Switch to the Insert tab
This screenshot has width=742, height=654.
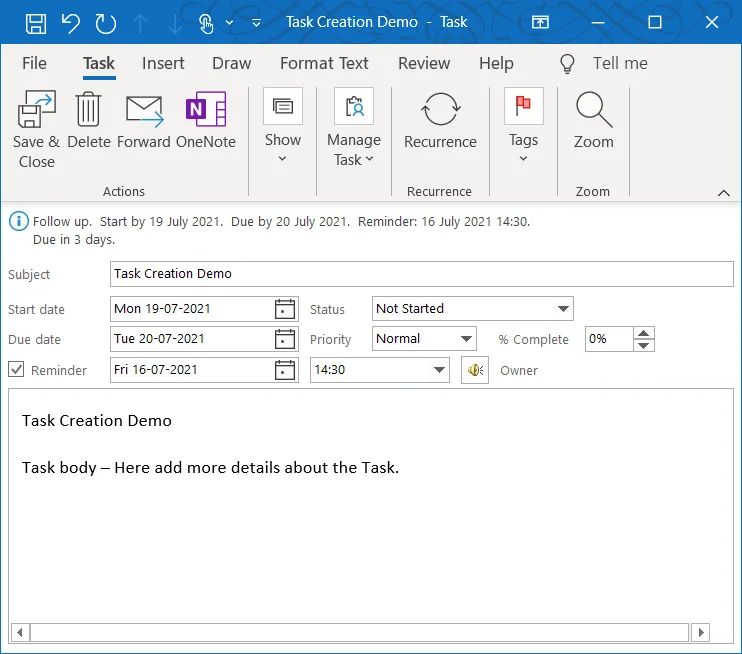pos(163,63)
